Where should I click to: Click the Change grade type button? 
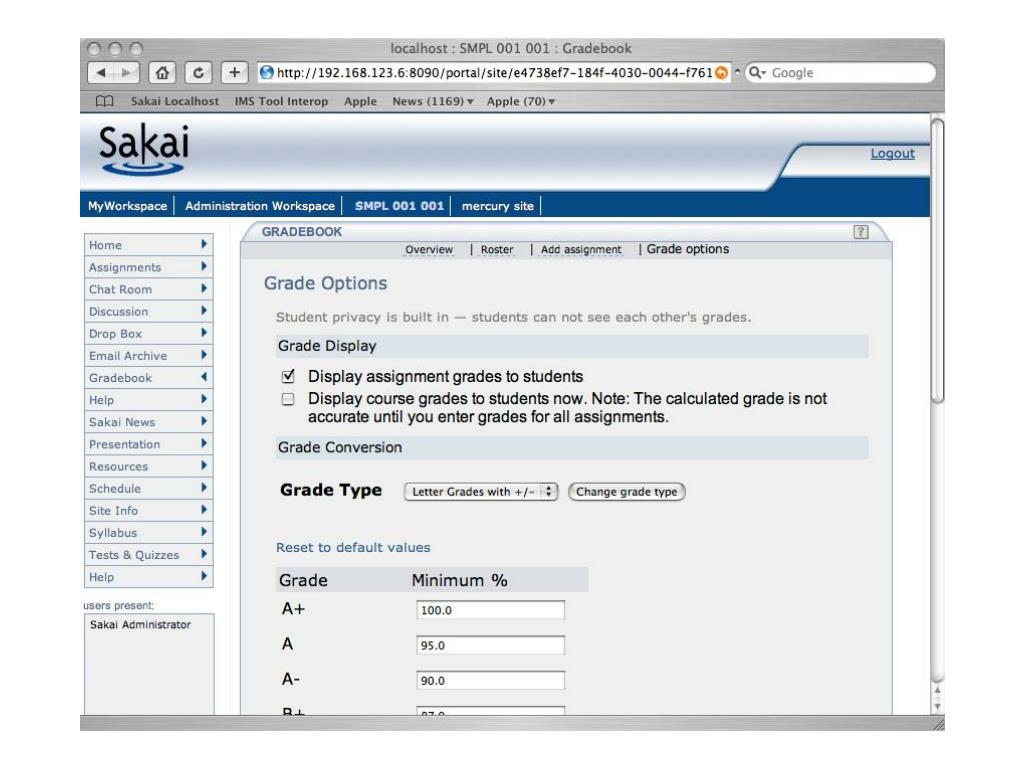626,492
